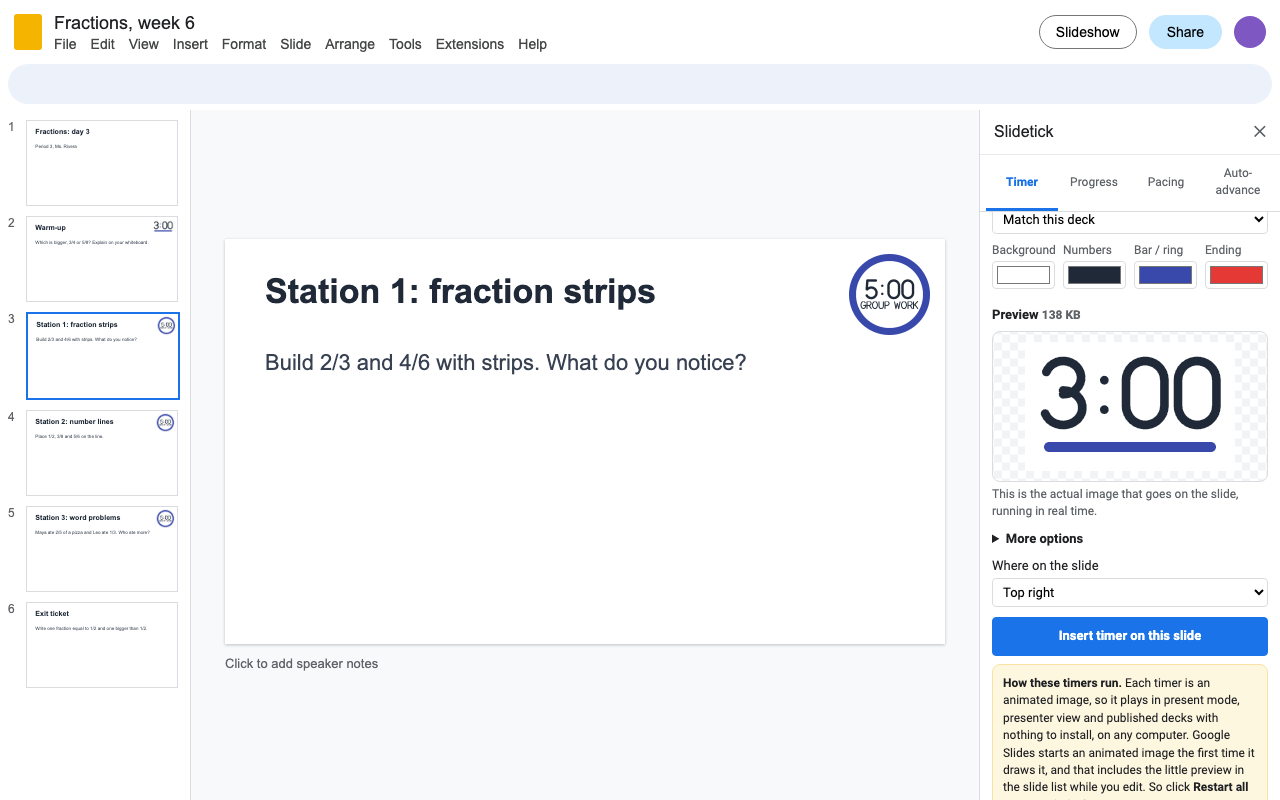The height and width of the screenshot is (800, 1280).
Task: Pick the Ending color swatch
Action: click(1236, 275)
